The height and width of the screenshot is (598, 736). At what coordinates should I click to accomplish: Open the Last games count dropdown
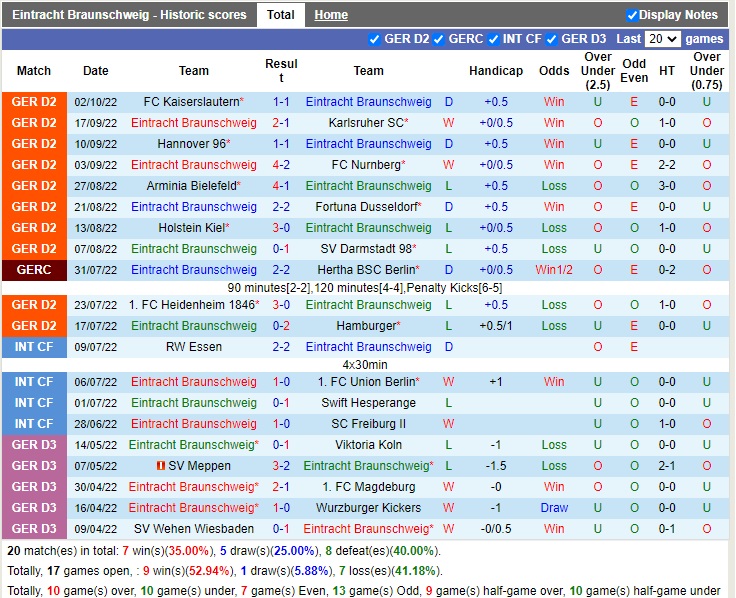(661, 39)
